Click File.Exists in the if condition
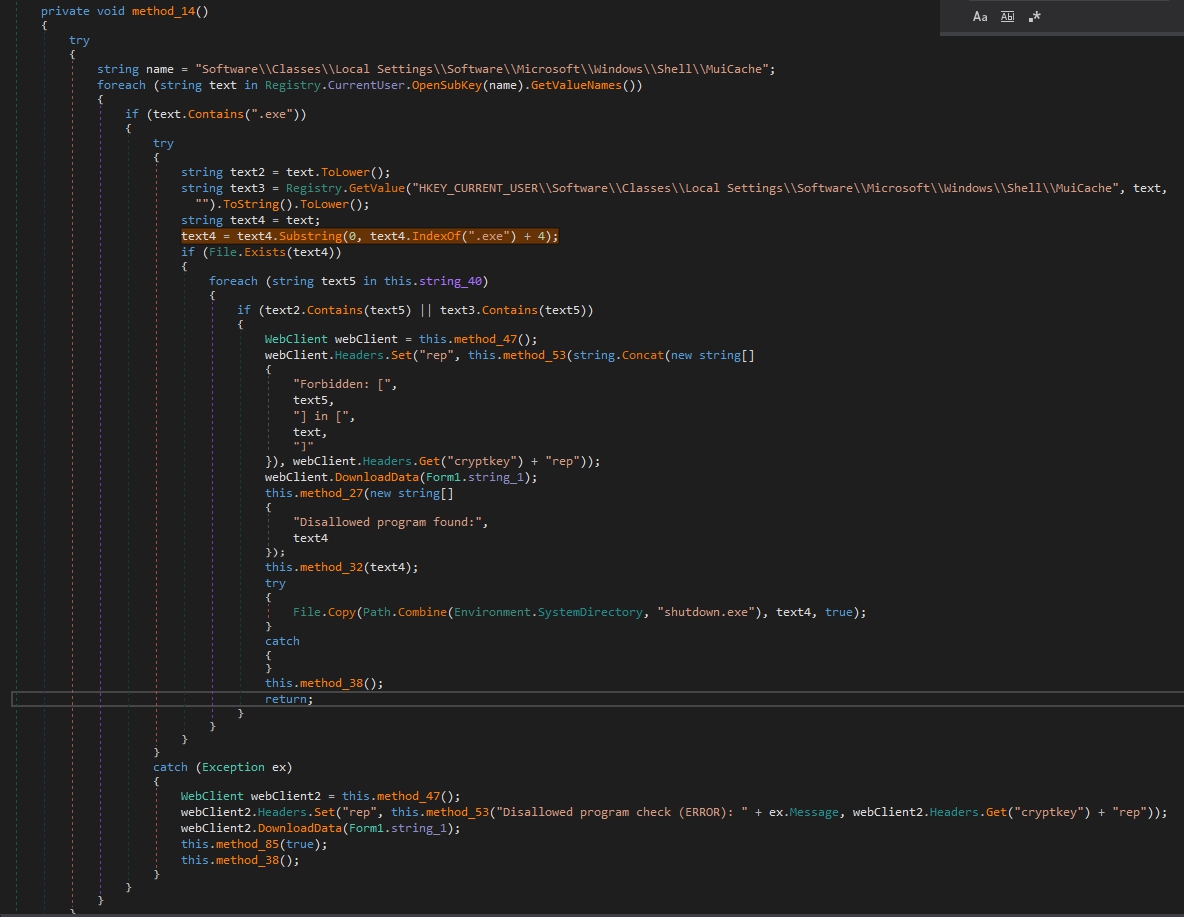 pos(248,252)
